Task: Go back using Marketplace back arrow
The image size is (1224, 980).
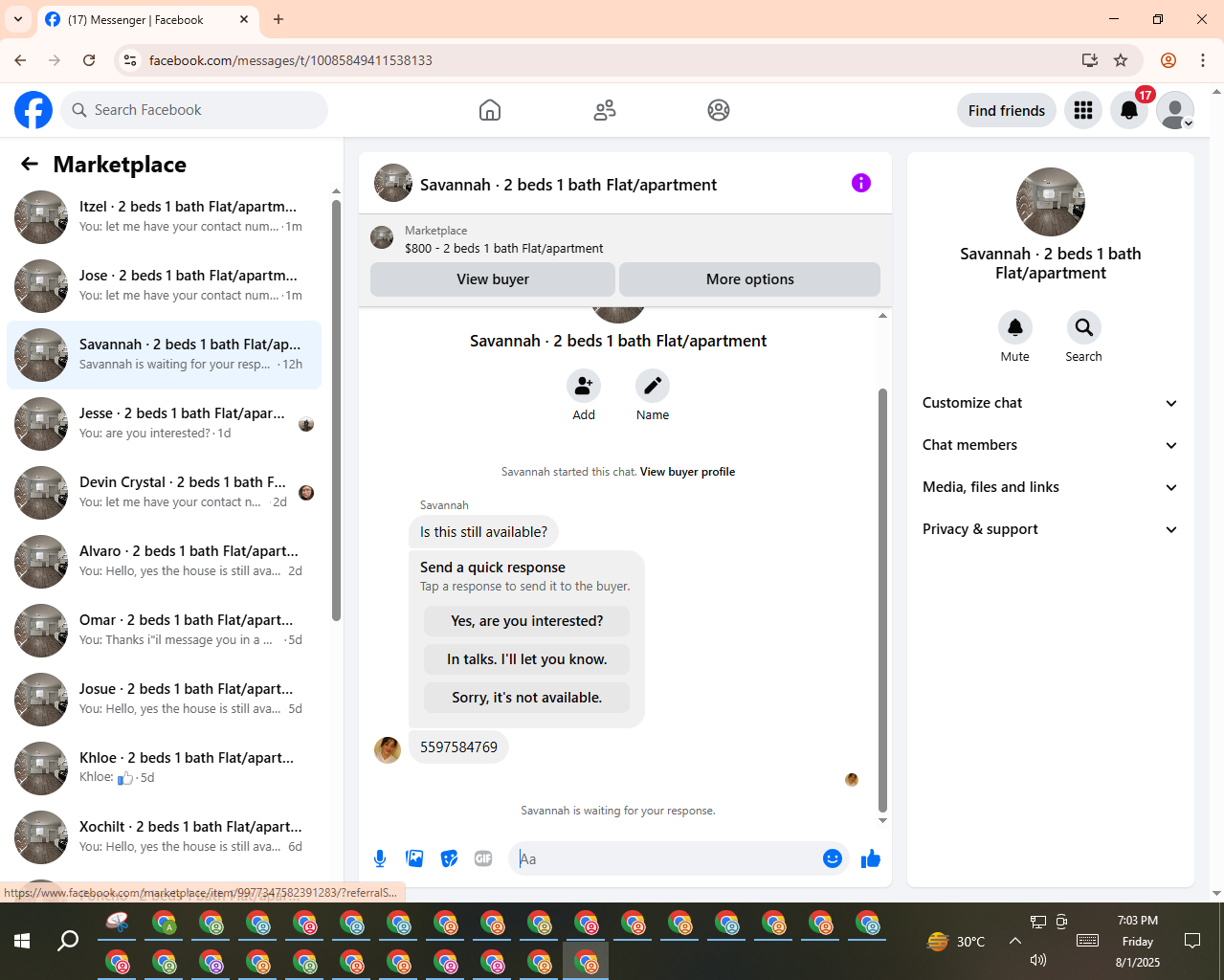Action: [30, 164]
